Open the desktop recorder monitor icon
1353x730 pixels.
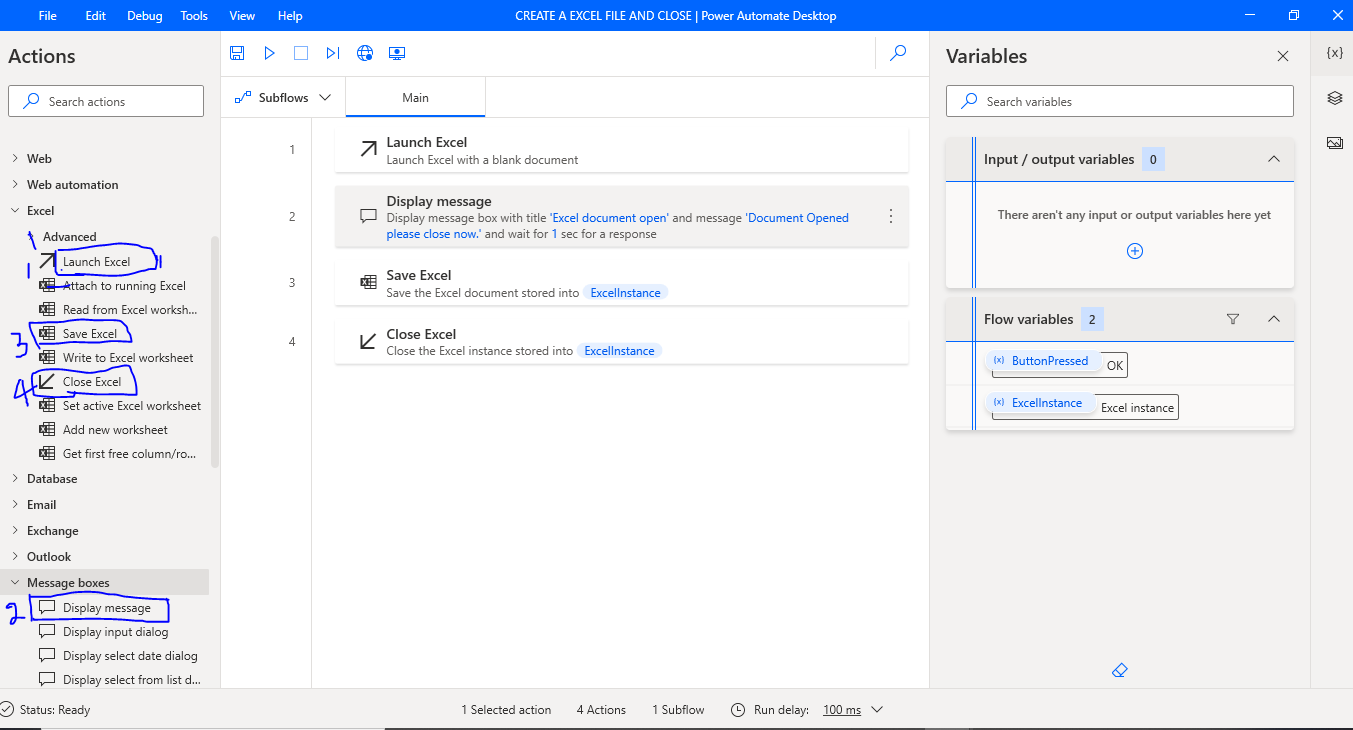(397, 53)
